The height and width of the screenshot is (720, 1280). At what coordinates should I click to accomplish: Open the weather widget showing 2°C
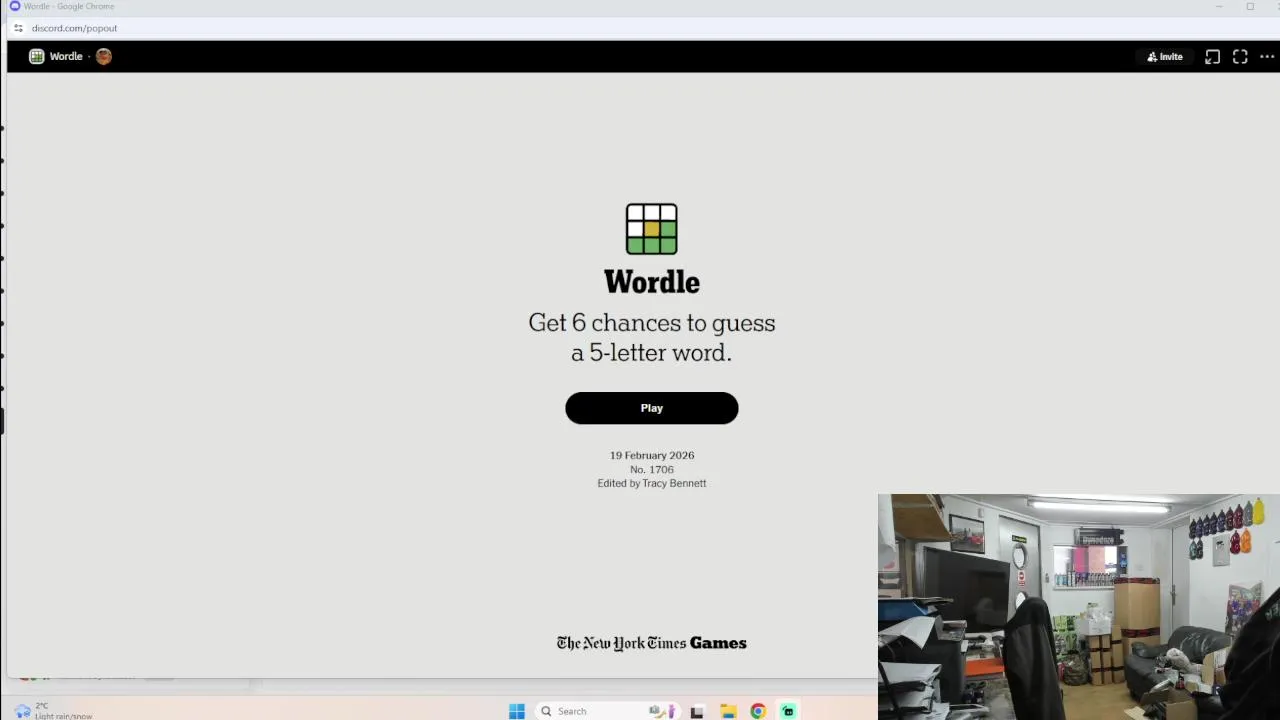pos(55,710)
